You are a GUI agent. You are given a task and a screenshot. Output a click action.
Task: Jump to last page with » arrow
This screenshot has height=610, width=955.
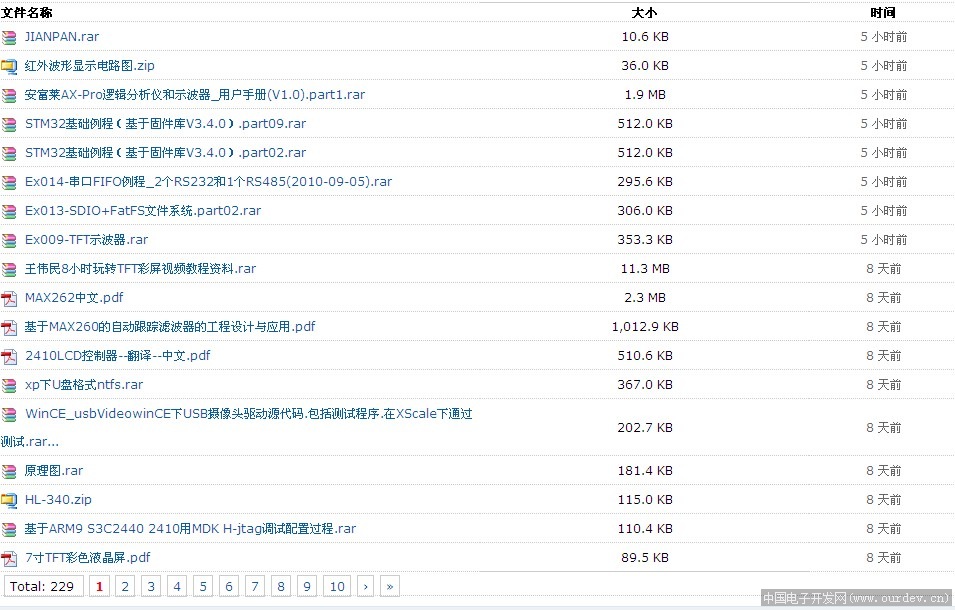(x=390, y=586)
